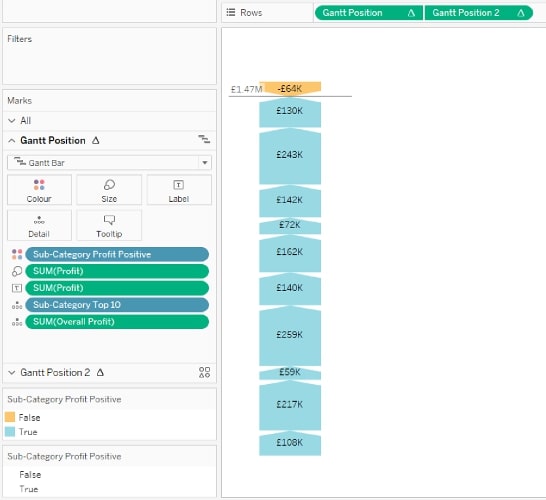Select the £130K bar
Viewport: 546px width, 500px height.
[290, 112]
